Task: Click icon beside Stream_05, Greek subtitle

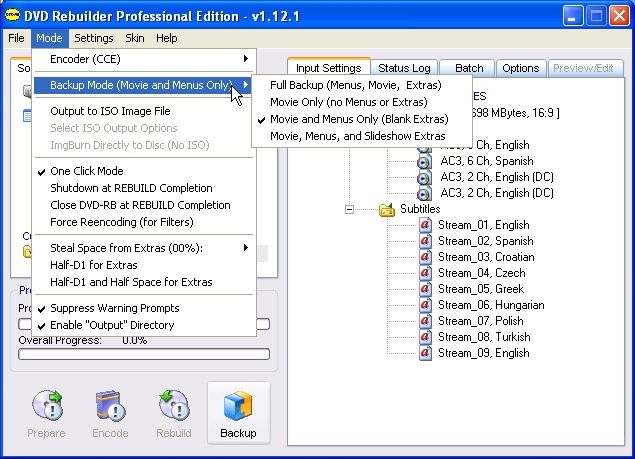Action: pos(425,289)
